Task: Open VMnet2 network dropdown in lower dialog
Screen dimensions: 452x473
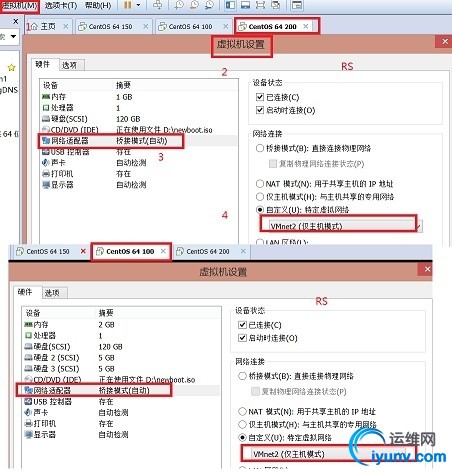Action: (328, 454)
